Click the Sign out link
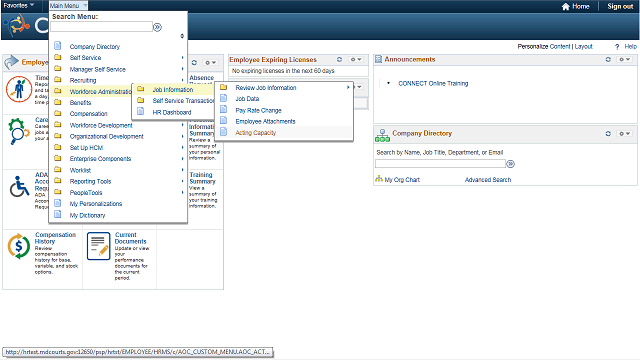This screenshot has height=360, width=640. coord(620,6)
